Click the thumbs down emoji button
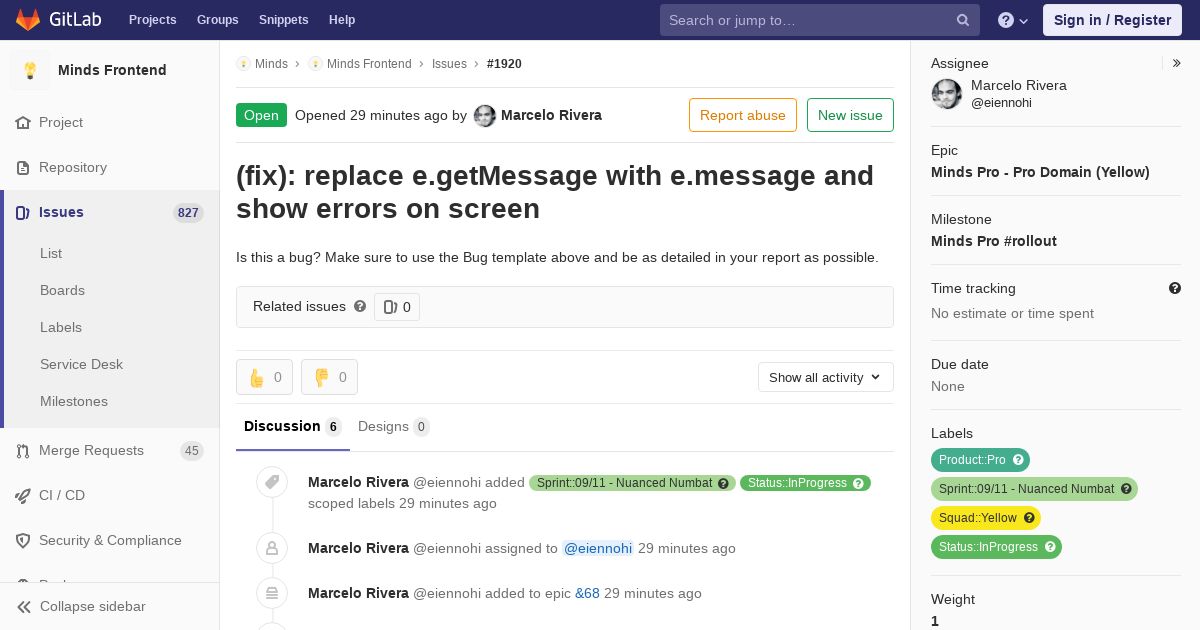 pyautogui.click(x=329, y=377)
